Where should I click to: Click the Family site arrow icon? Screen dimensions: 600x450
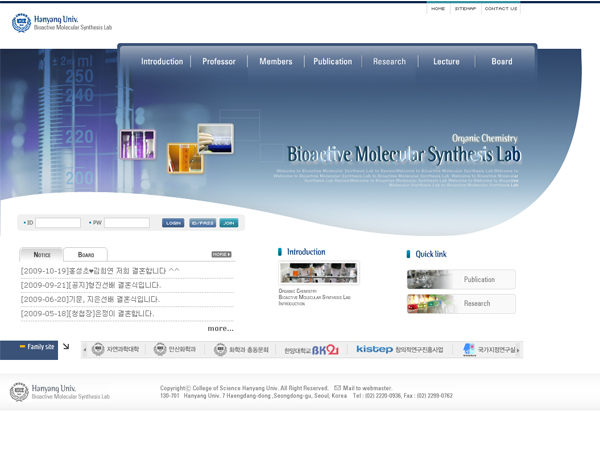coord(66,348)
